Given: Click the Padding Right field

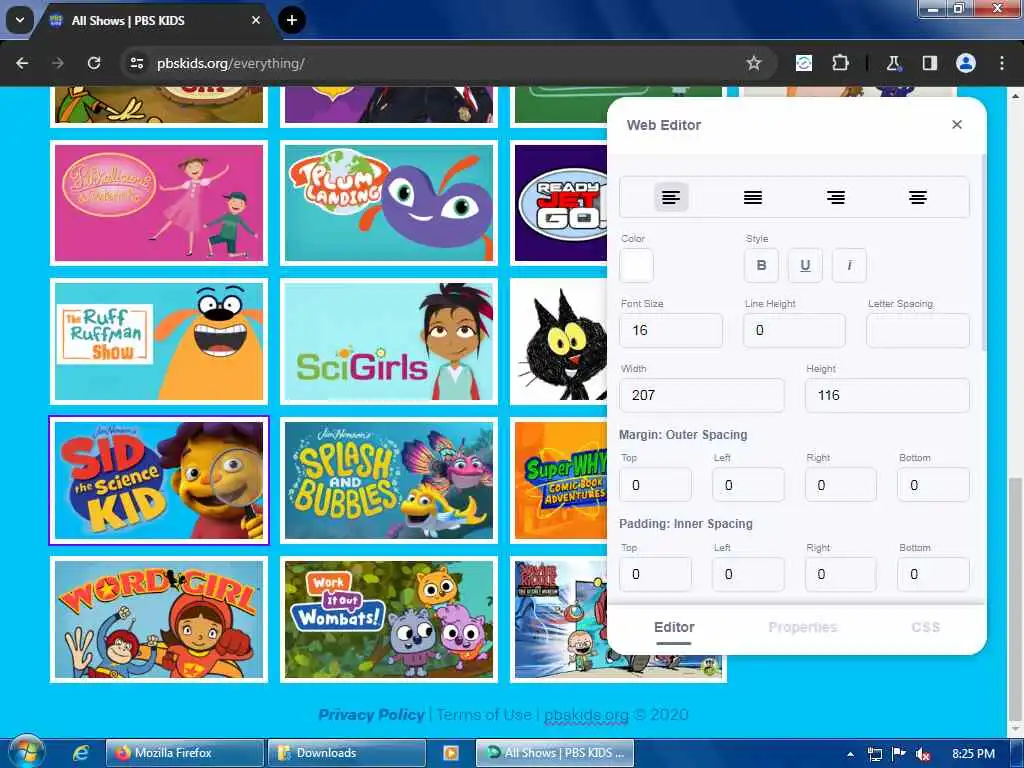Looking at the screenshot, I should point(840,574).
